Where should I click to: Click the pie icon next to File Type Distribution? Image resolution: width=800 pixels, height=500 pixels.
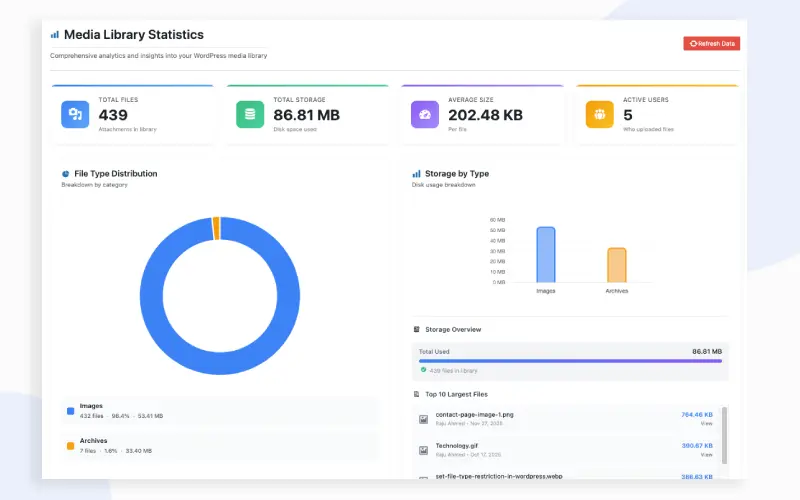pyautogui.click(x=65, y=174)
